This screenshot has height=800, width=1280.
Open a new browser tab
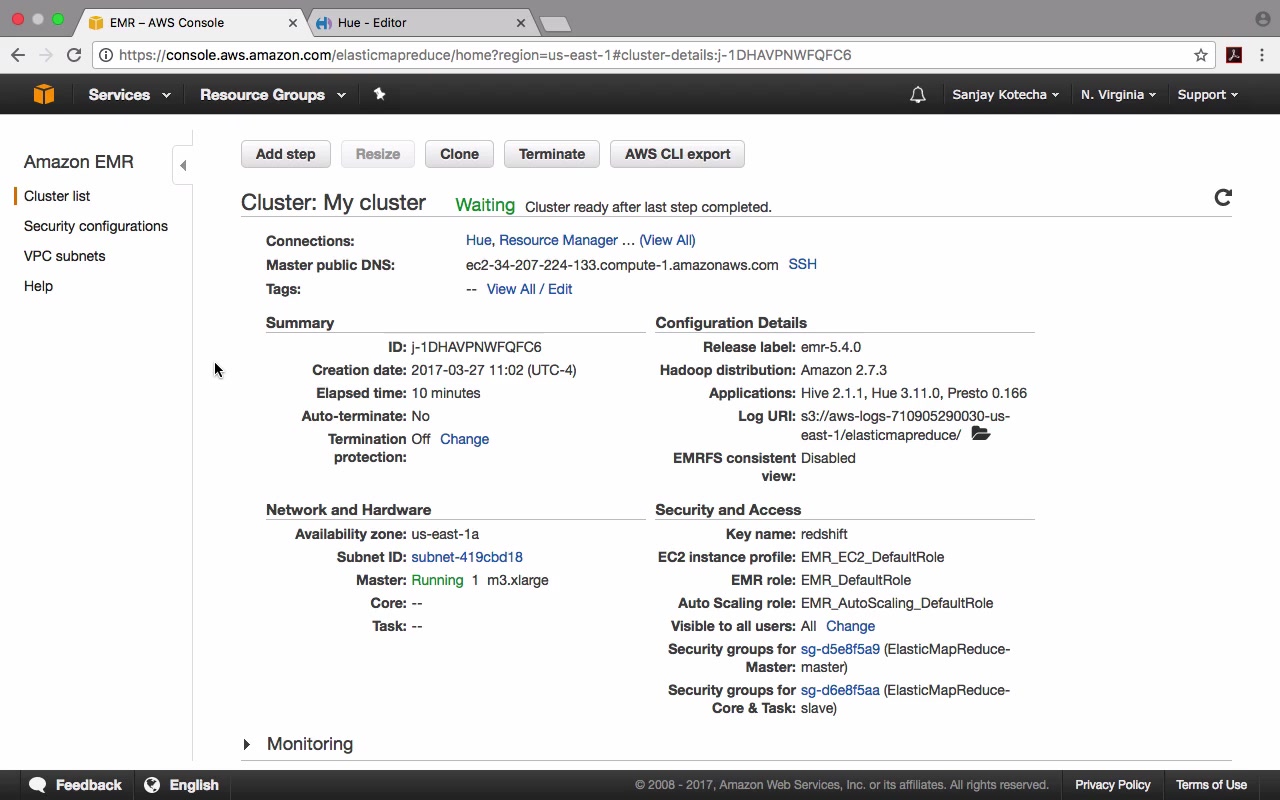pyautogui.click(x=554, y=23)
